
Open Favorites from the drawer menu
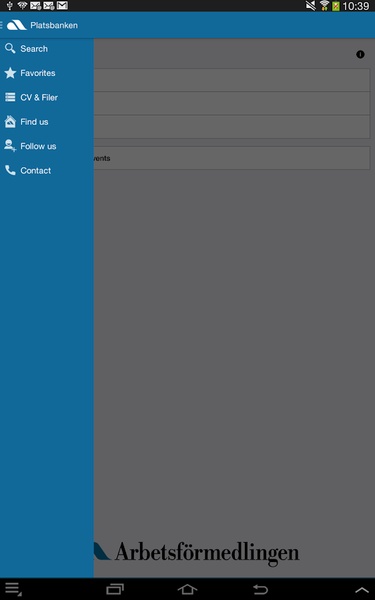[x=47, y=73]
